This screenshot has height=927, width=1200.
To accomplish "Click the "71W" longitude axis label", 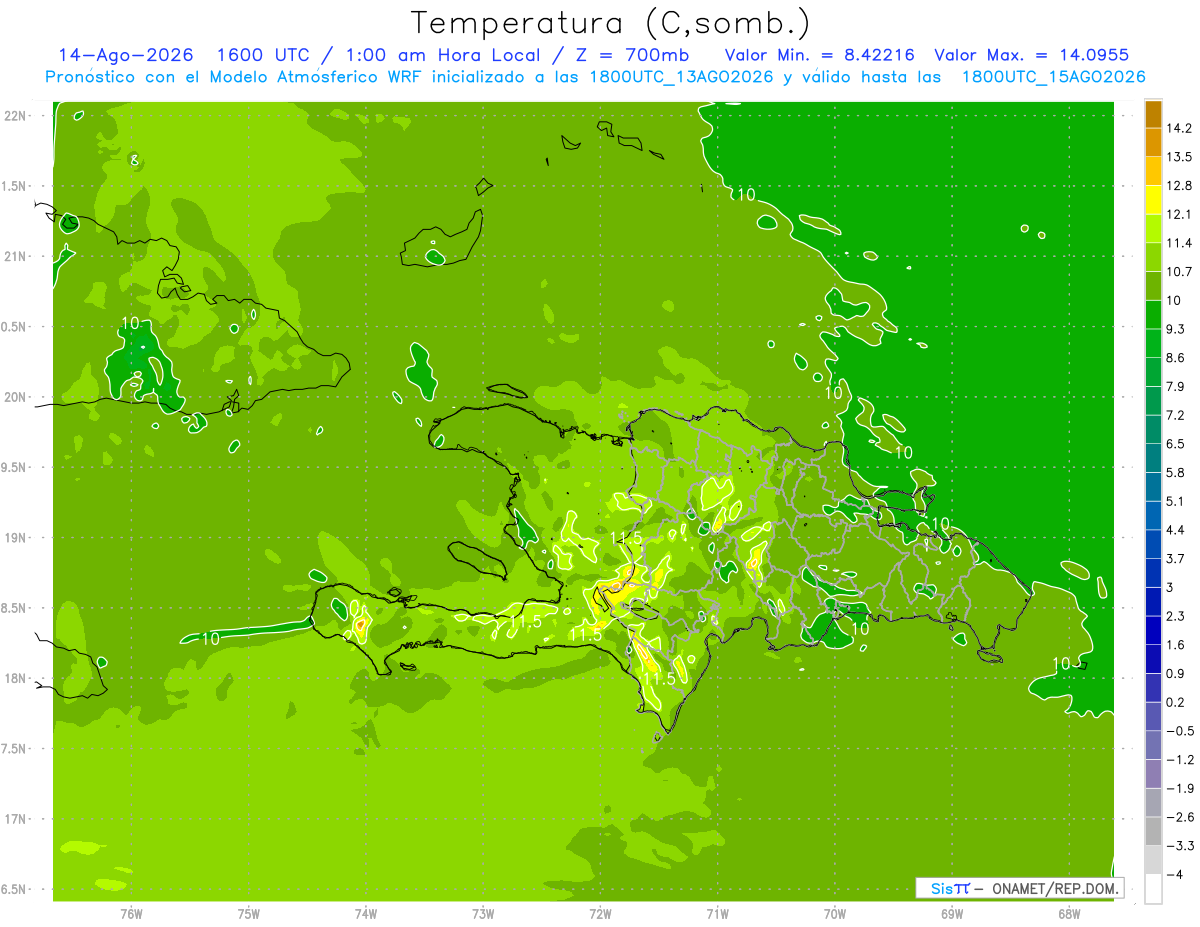I will (x=717, y=914).
